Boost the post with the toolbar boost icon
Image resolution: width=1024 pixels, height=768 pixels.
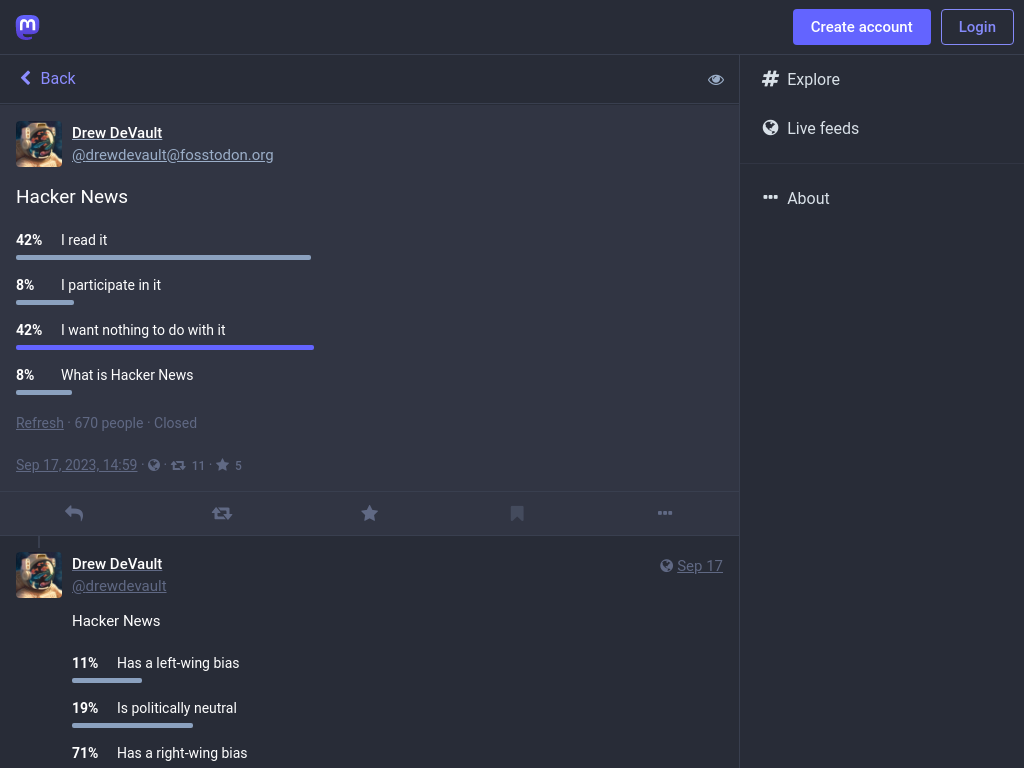(222, 513)
